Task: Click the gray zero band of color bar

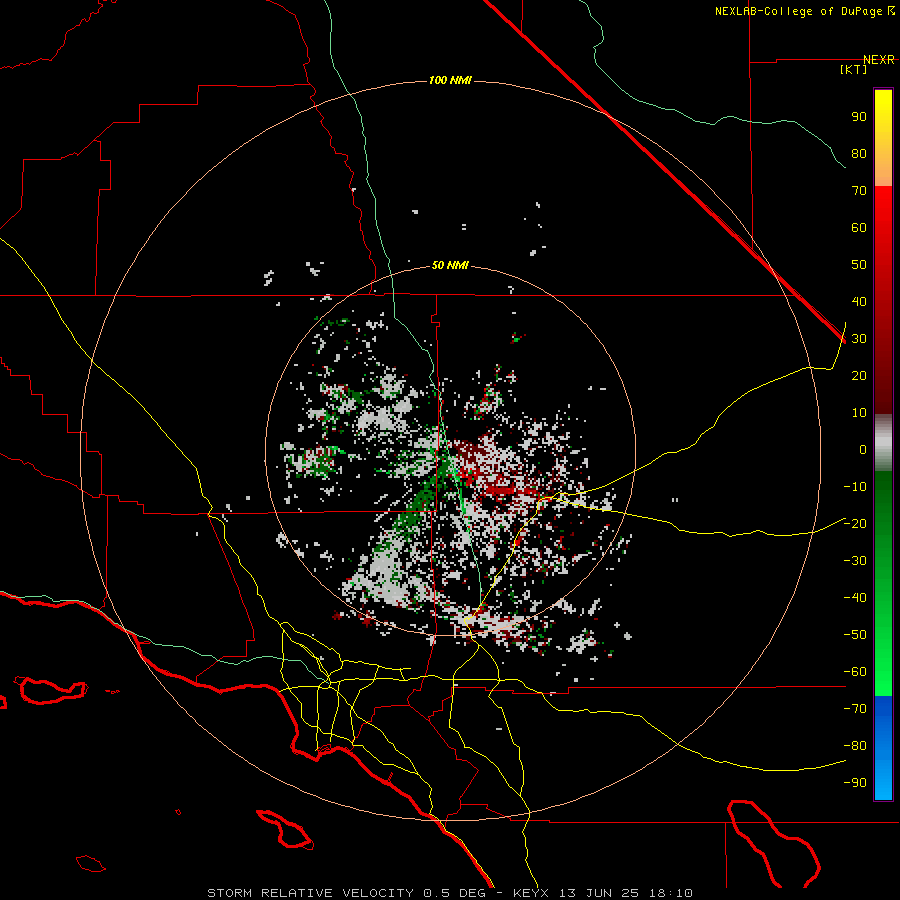Action: 883,443
